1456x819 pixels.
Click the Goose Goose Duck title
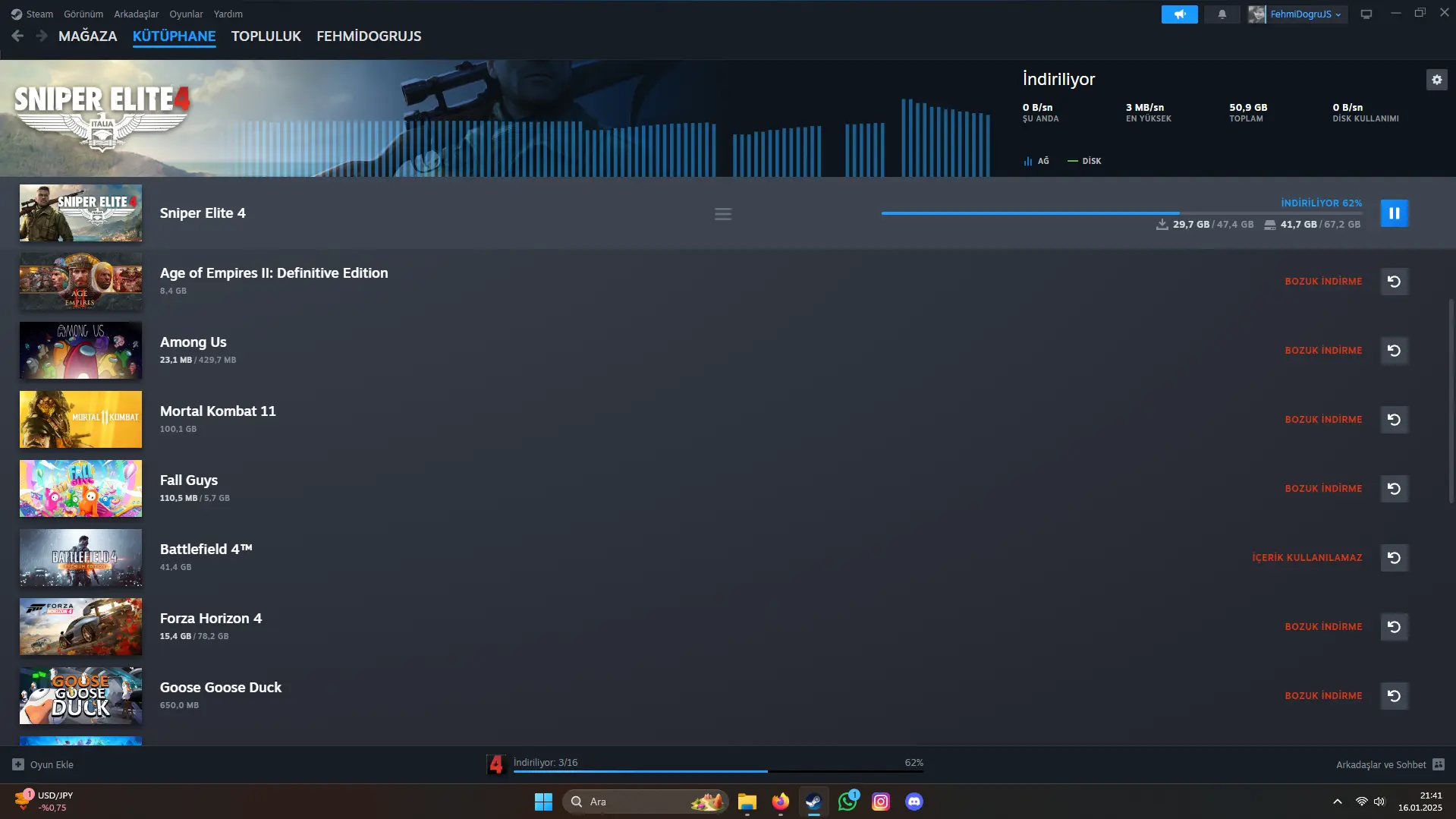pyautogui.click(x=221, y=688)
